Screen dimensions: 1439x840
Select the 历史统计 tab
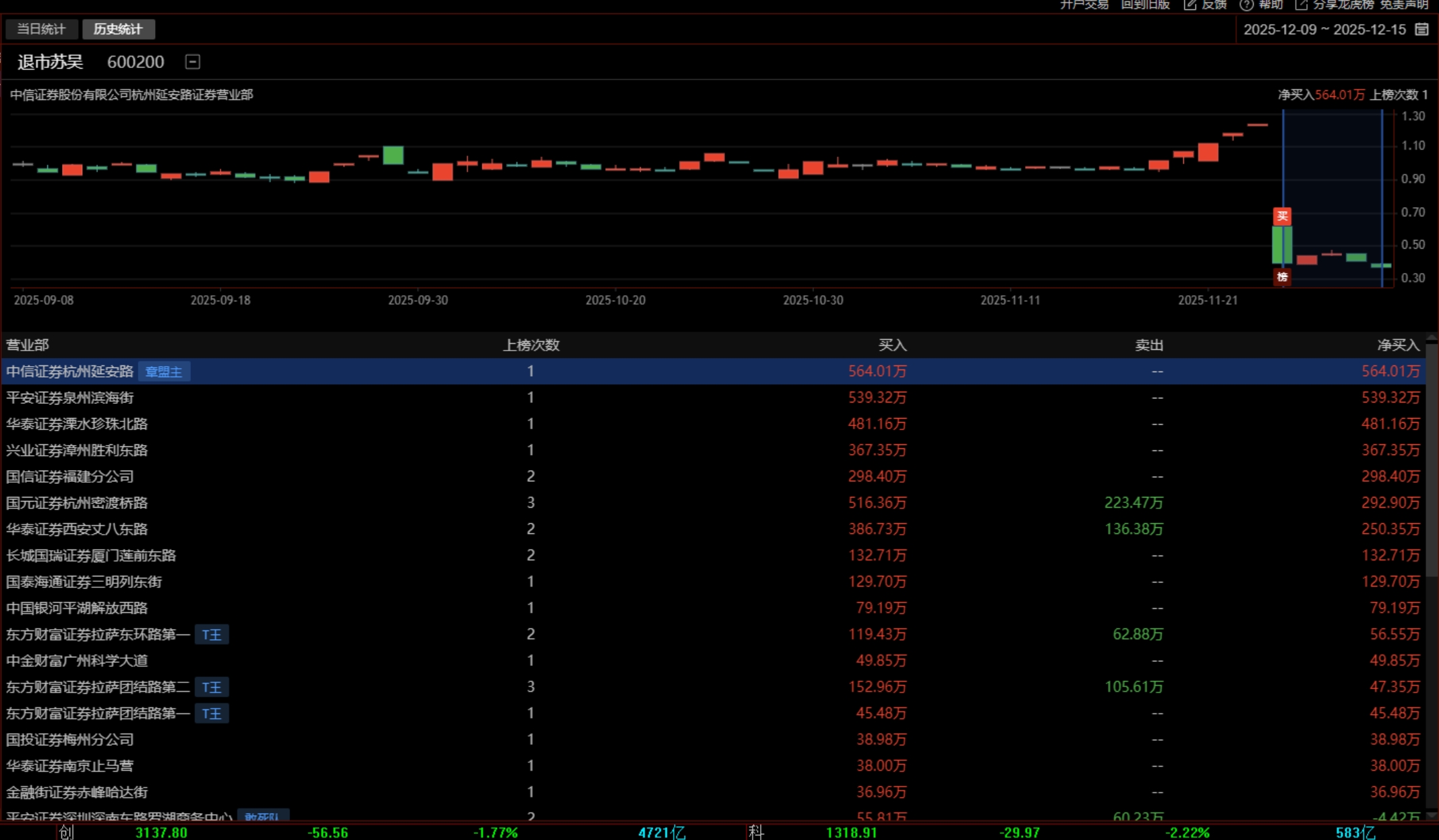coord(118,29)
